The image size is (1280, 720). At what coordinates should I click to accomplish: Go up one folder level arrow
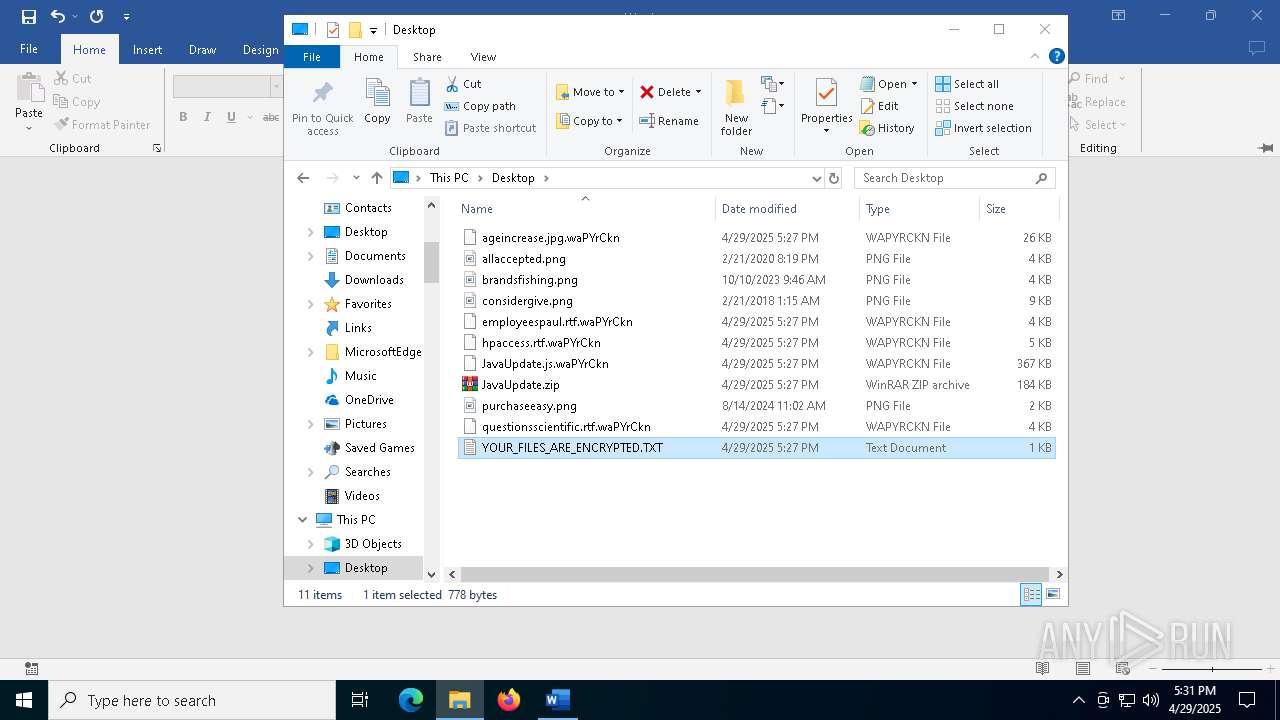tap(376, 178)
